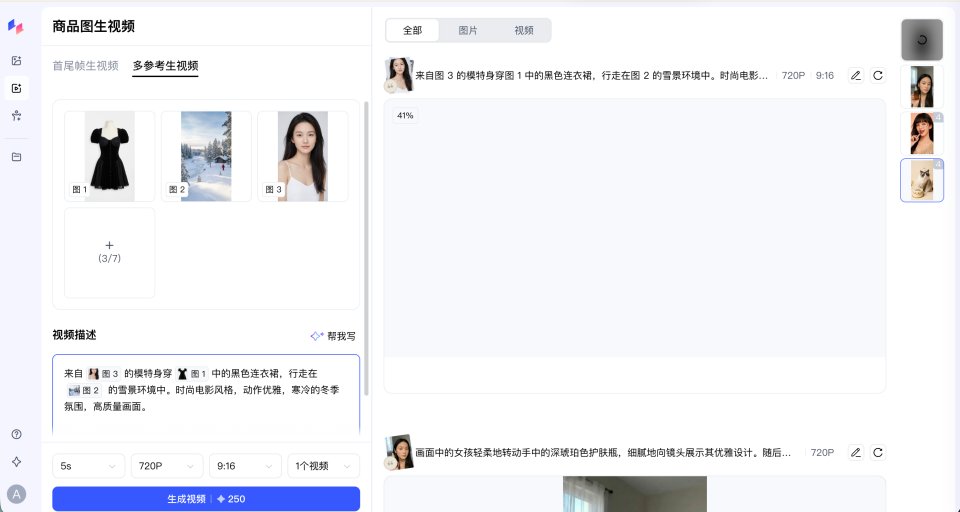Click the left panel vertical scrollbar

(366, 248)
